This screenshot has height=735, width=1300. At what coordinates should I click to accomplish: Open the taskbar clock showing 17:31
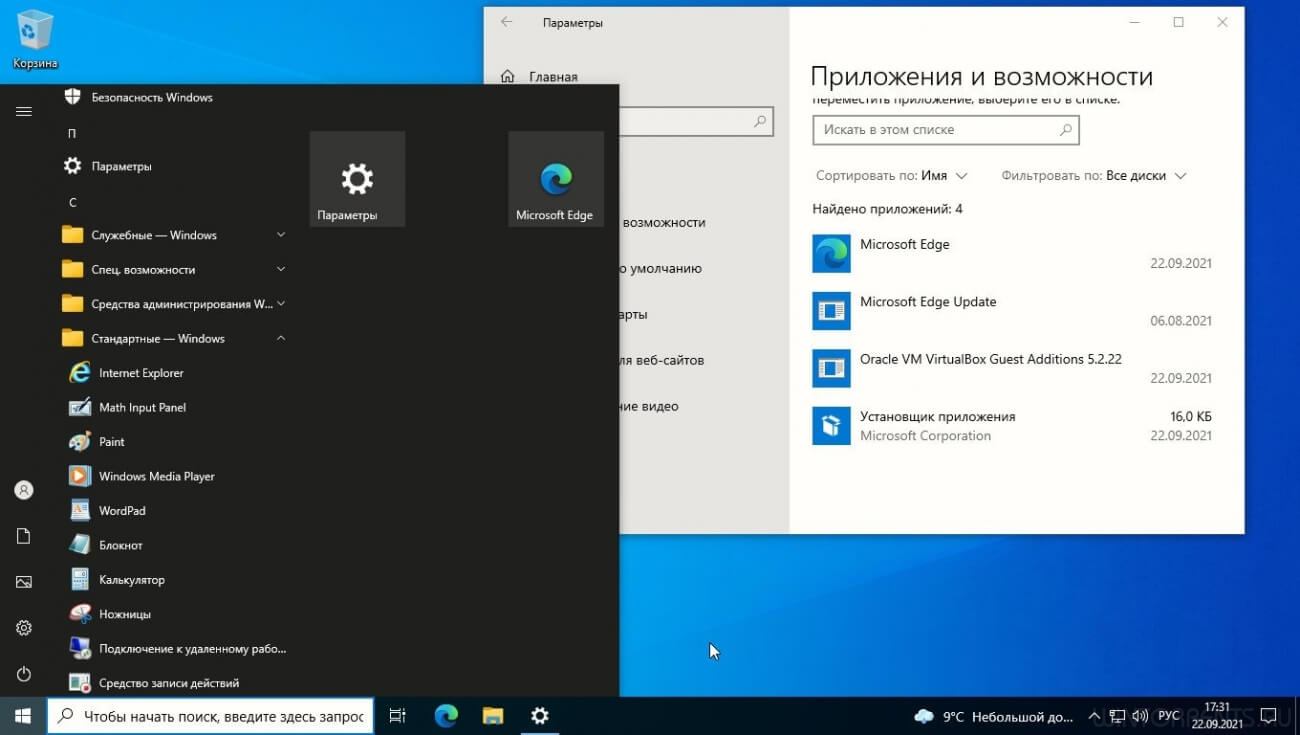(x=1217, y=716)
